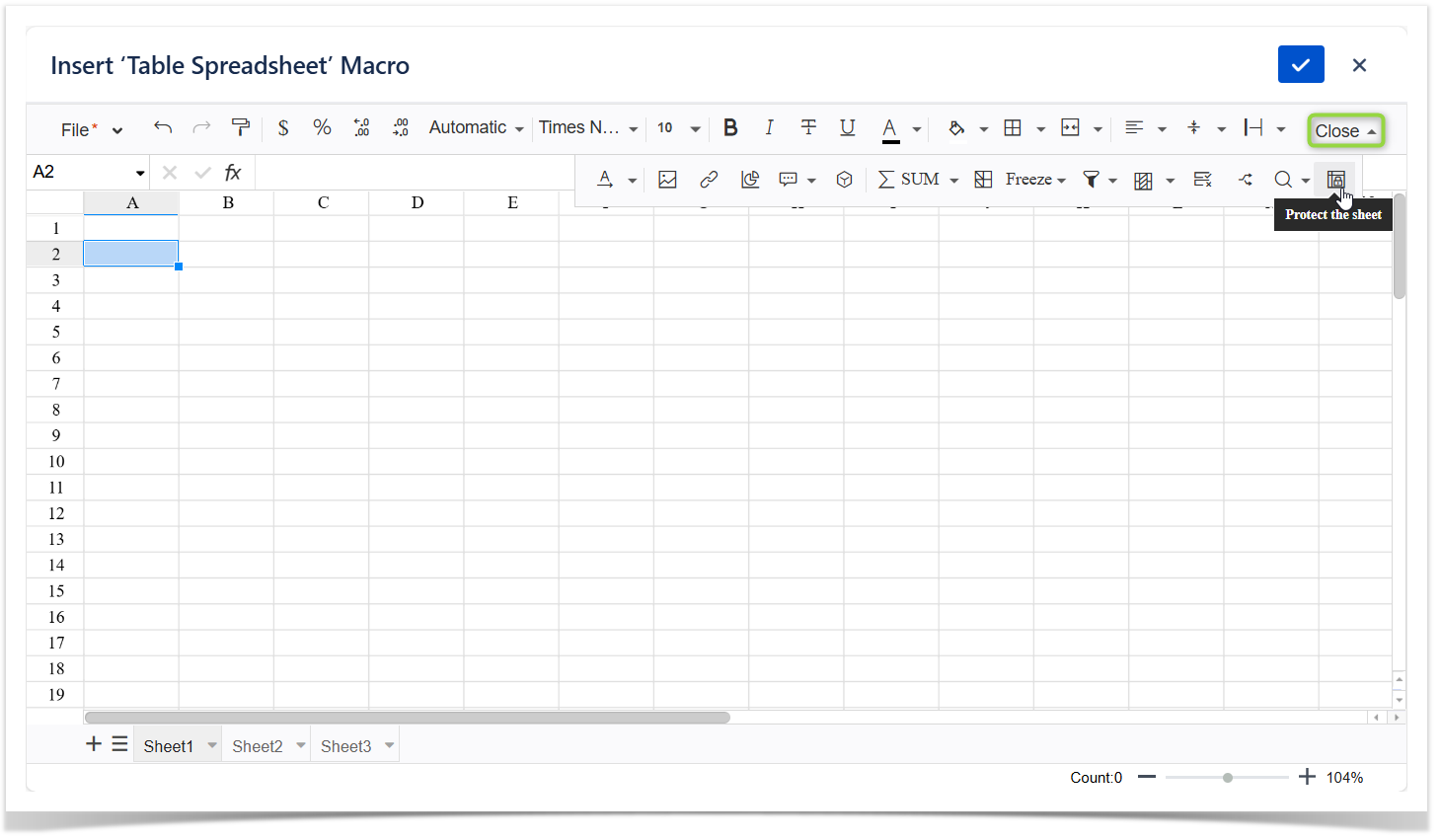
Task: Apply currency format with dollar icon
Action: [x=283, y=128]
